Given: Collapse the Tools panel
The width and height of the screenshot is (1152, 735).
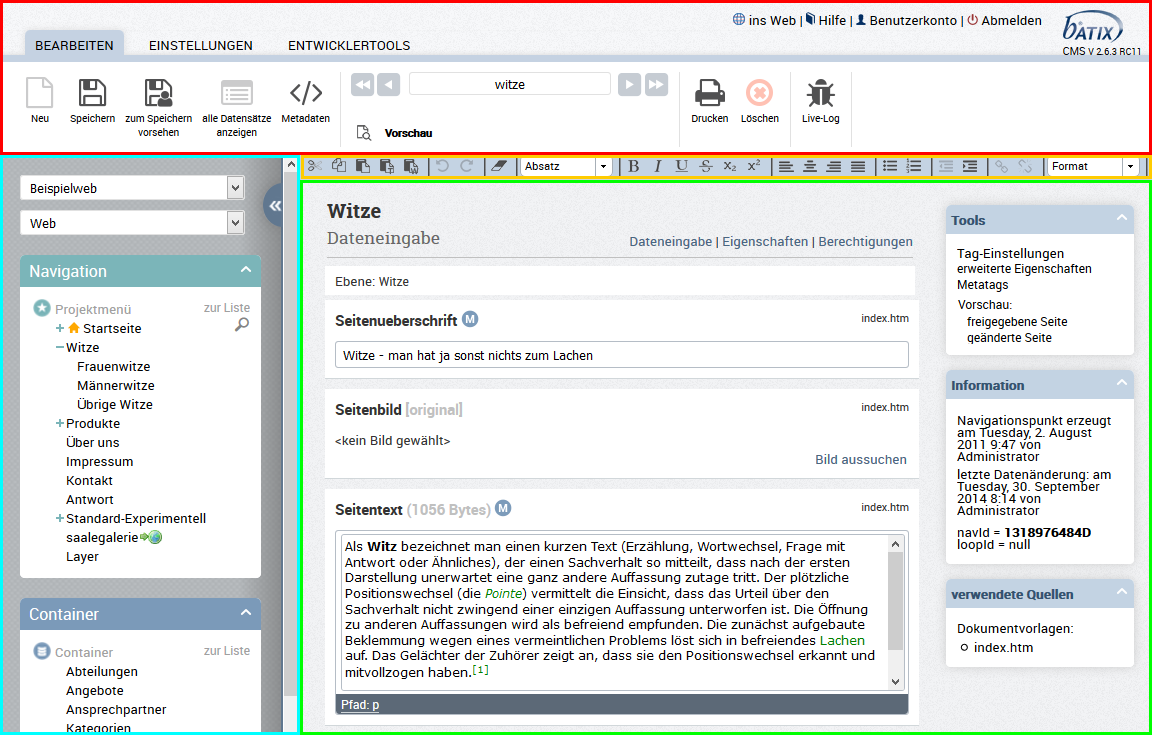Looking at the screenshot, I should 1121,218.
